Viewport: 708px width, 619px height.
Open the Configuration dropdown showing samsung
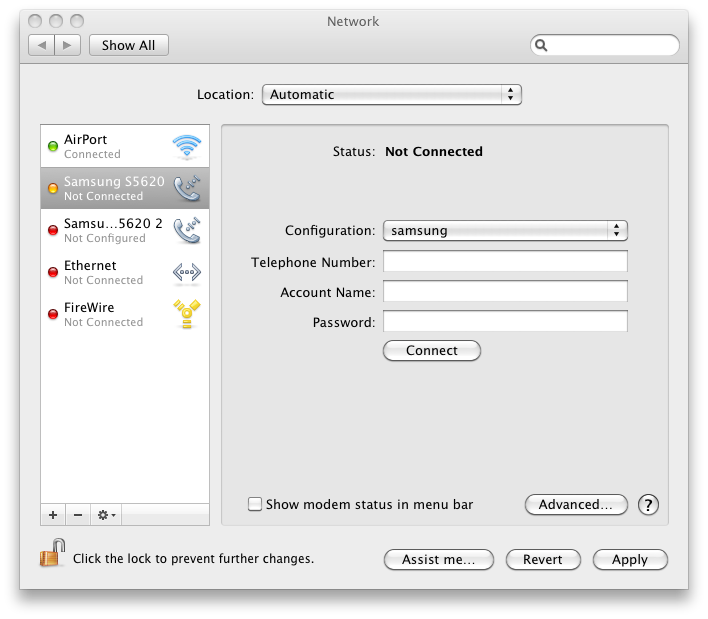click(x=505, y=230)
